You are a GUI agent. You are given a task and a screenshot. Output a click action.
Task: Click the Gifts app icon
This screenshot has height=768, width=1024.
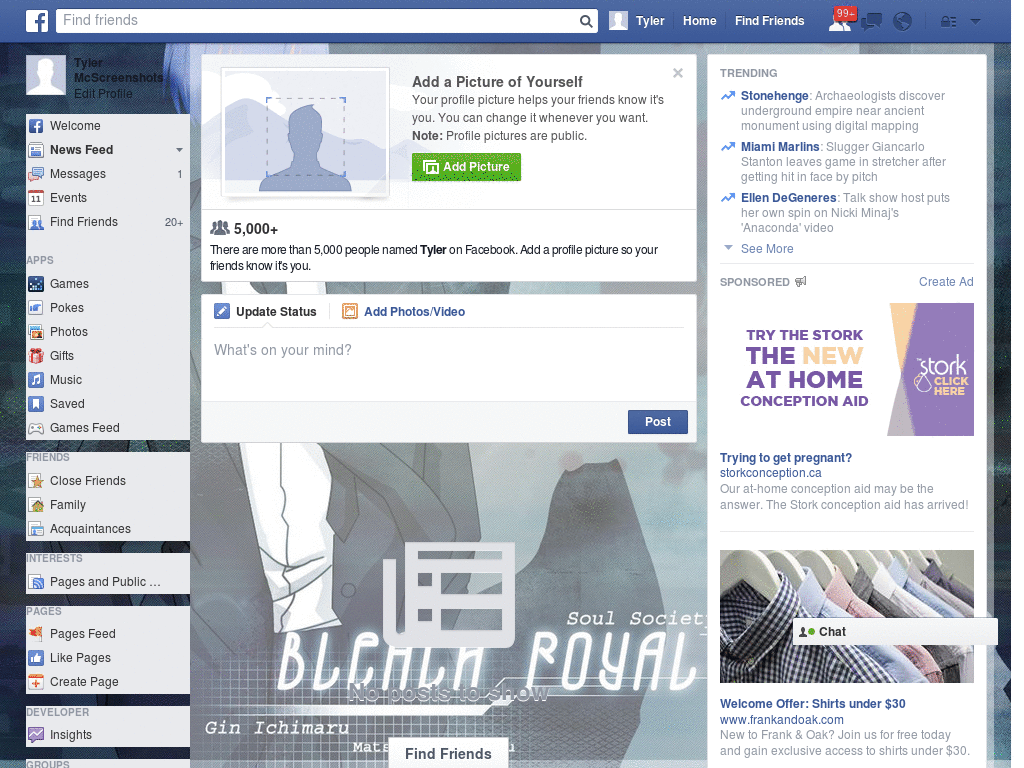pyautogui.click(x=36, y=356)
